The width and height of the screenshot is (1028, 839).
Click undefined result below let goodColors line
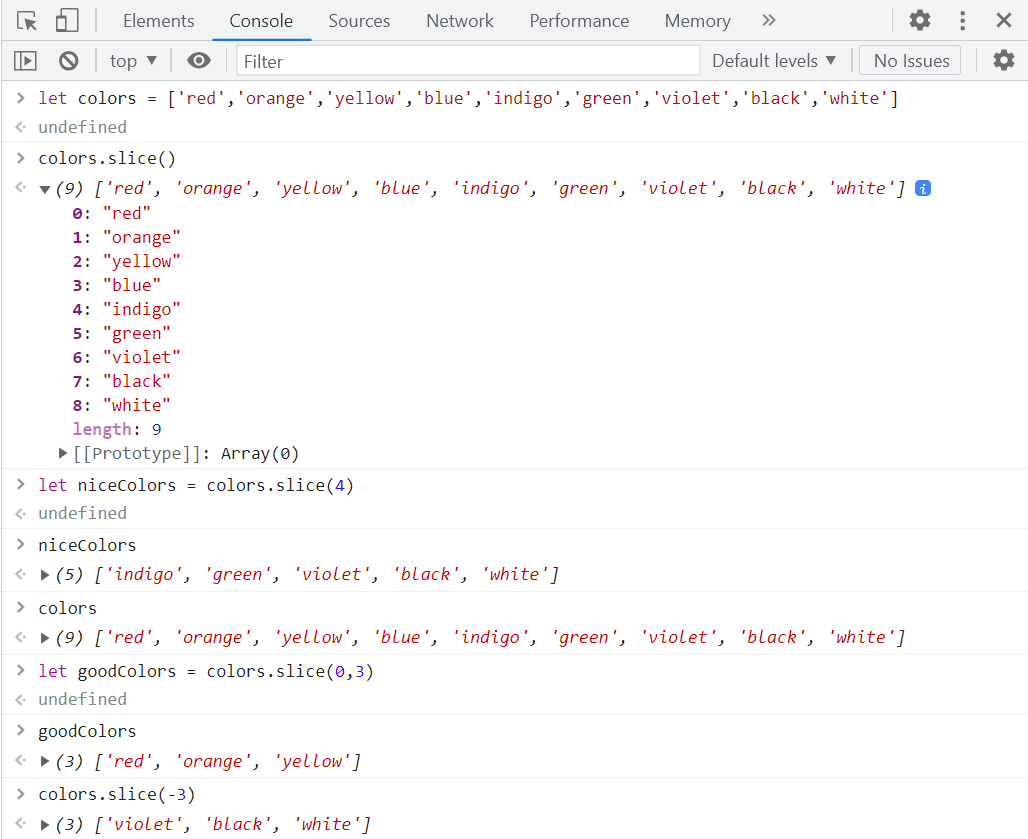pyautogui.click(x=83, y=699)
